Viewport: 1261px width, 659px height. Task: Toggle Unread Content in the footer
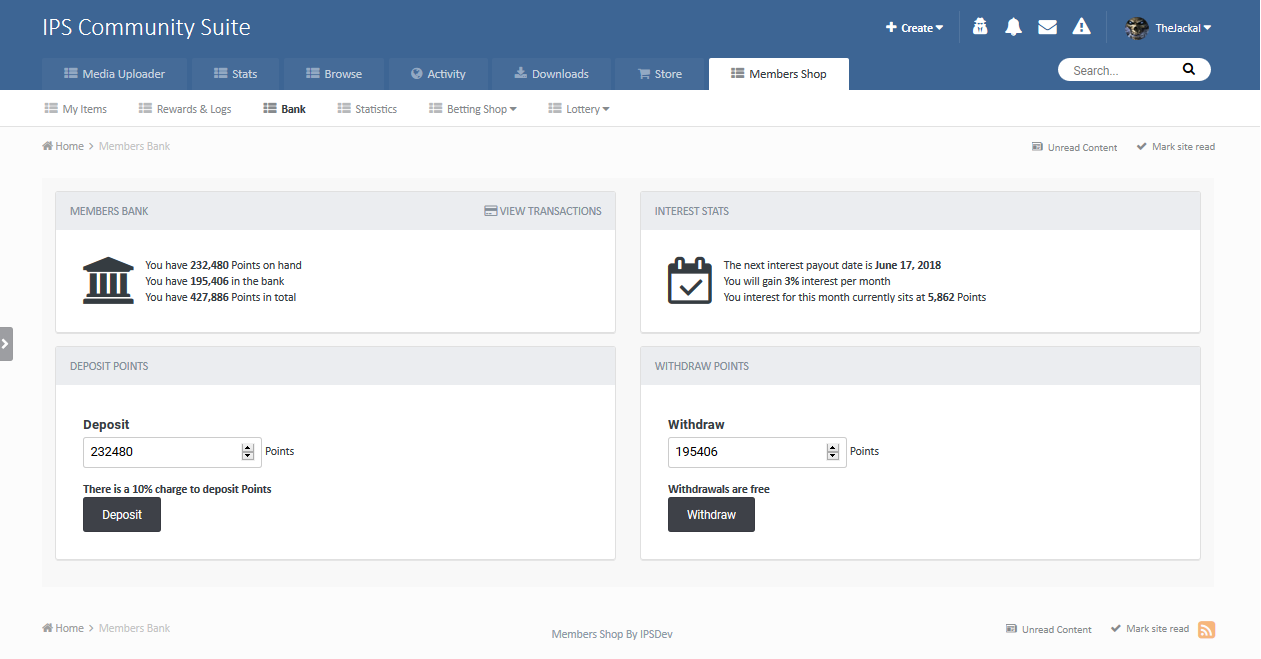click(1049, 629)
